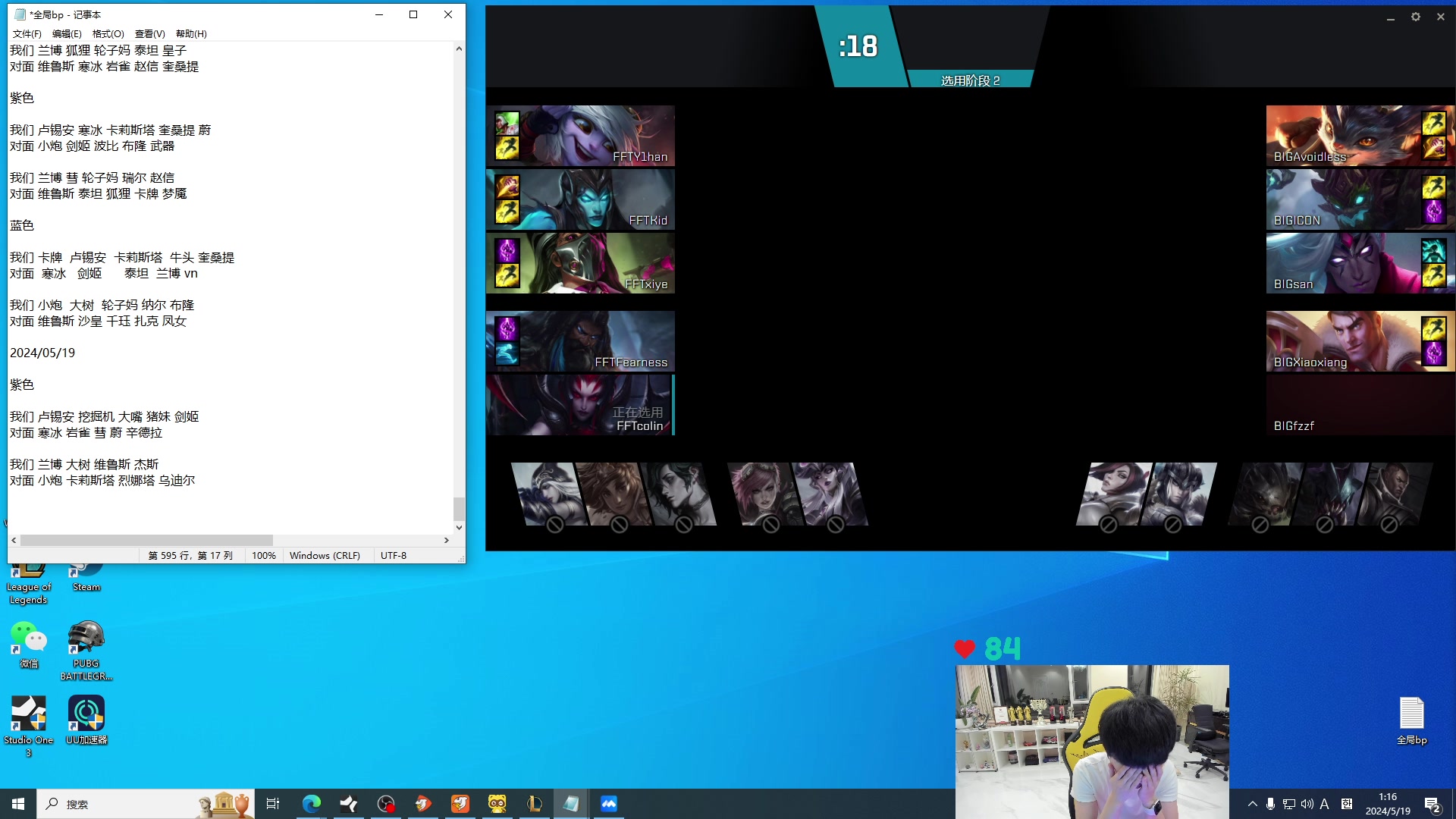Click BIGXiaoxiang's bottom summoner spell icon
Viewport: 1456px width, 819px height.
[1433, 353]
